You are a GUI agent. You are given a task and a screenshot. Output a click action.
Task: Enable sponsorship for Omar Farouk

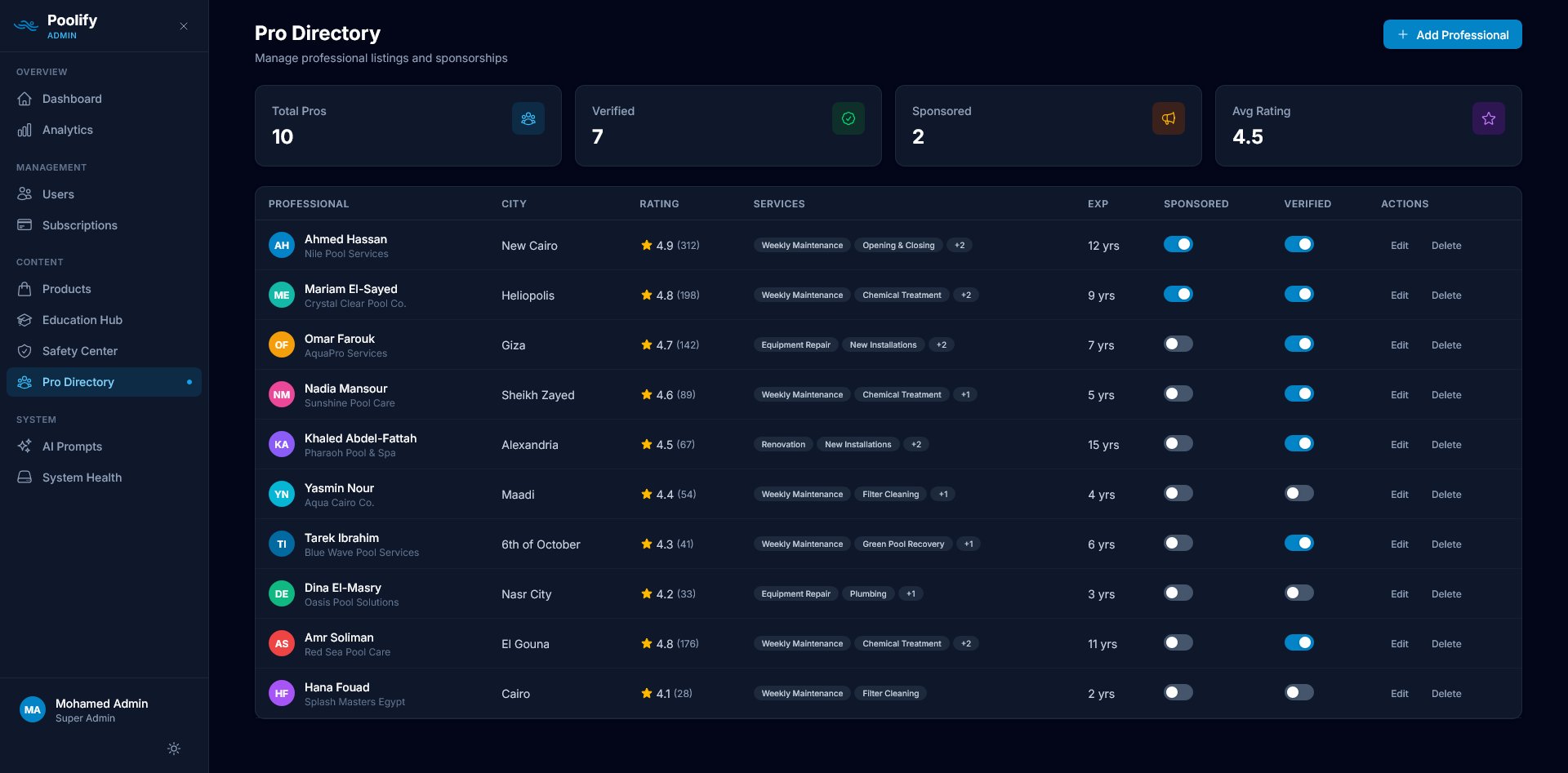(x=1178, y=344)
